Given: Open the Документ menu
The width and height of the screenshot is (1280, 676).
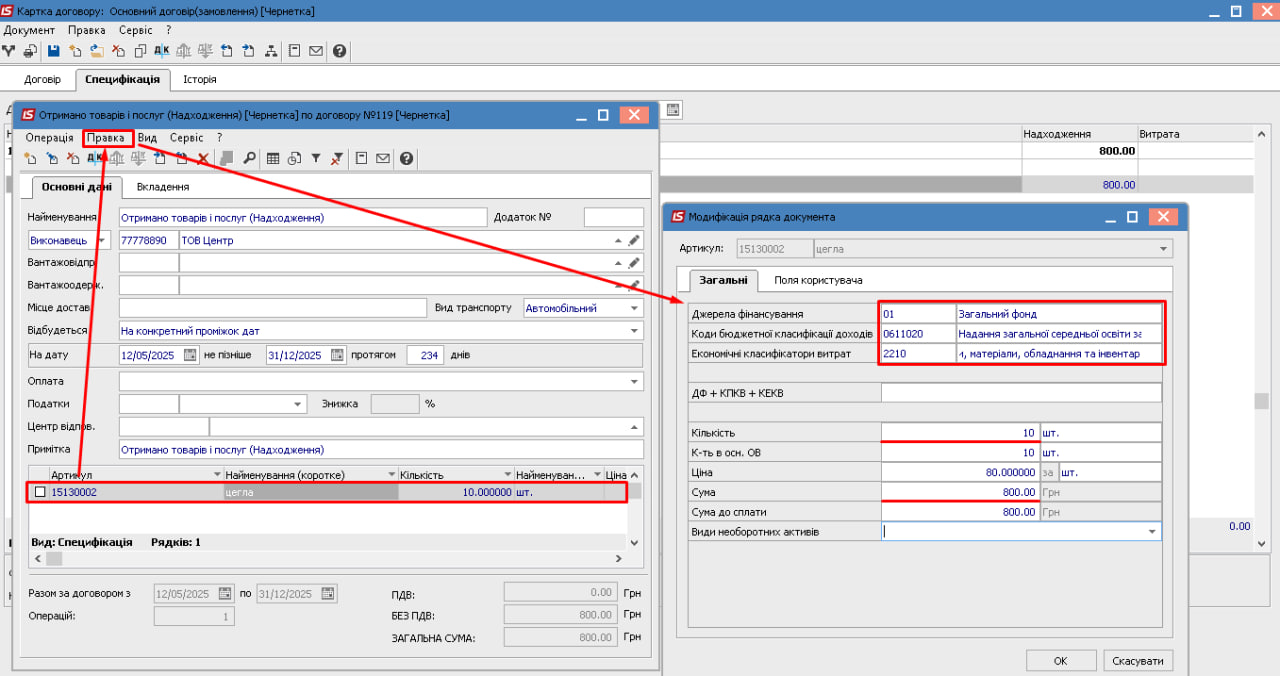Looking at the screenshot, I should click(x=29, y=30).
